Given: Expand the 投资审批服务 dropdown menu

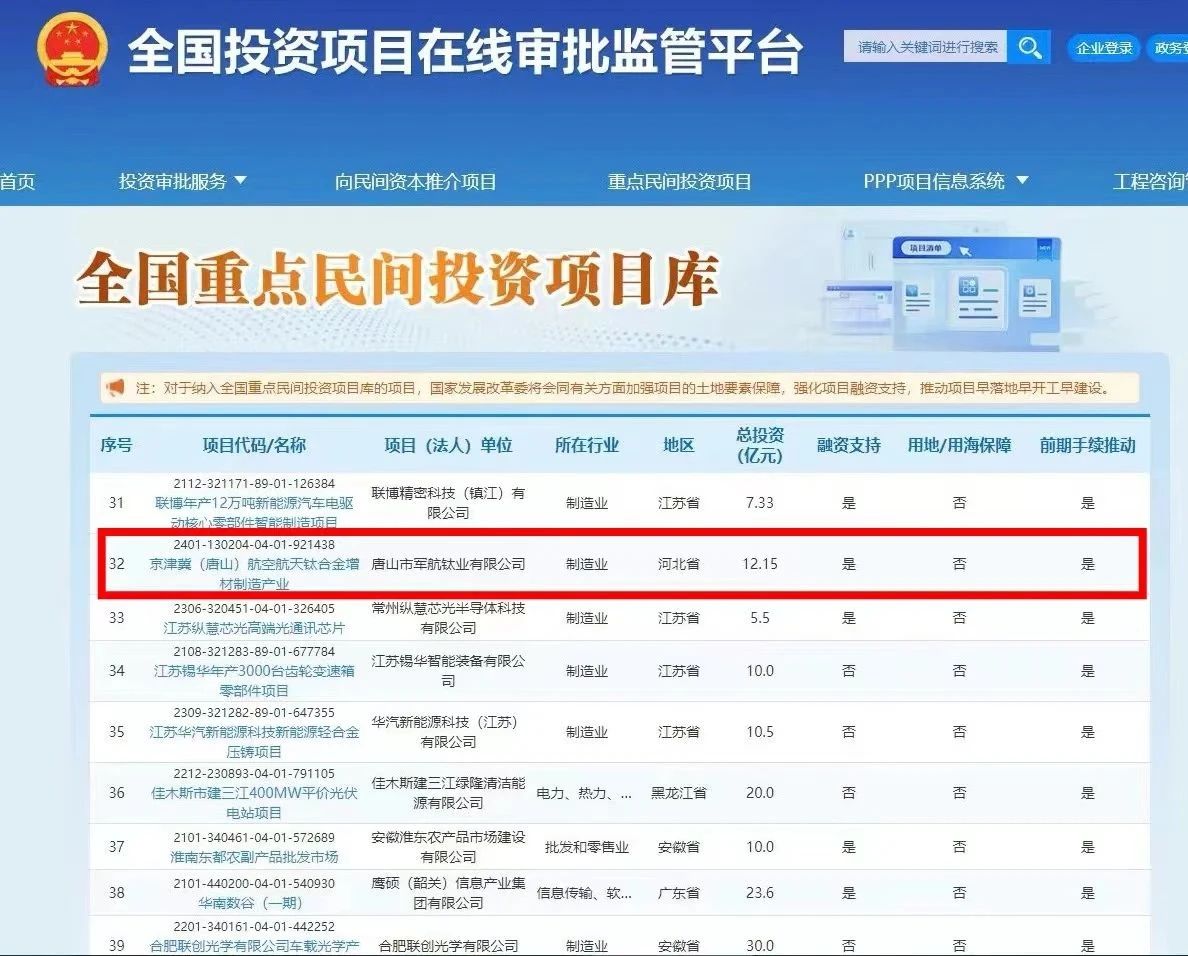Looking at the screenshot, I should click(x=182, y=181).
